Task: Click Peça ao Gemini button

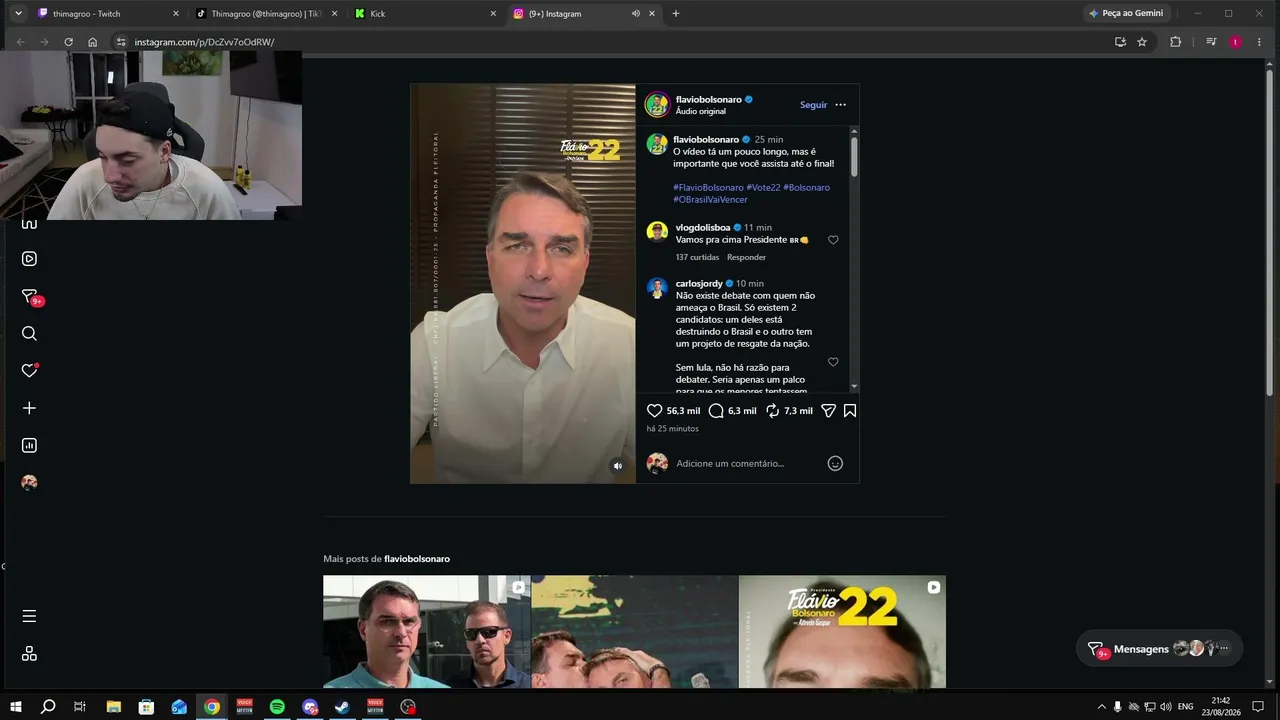Action: (1126, 14)
